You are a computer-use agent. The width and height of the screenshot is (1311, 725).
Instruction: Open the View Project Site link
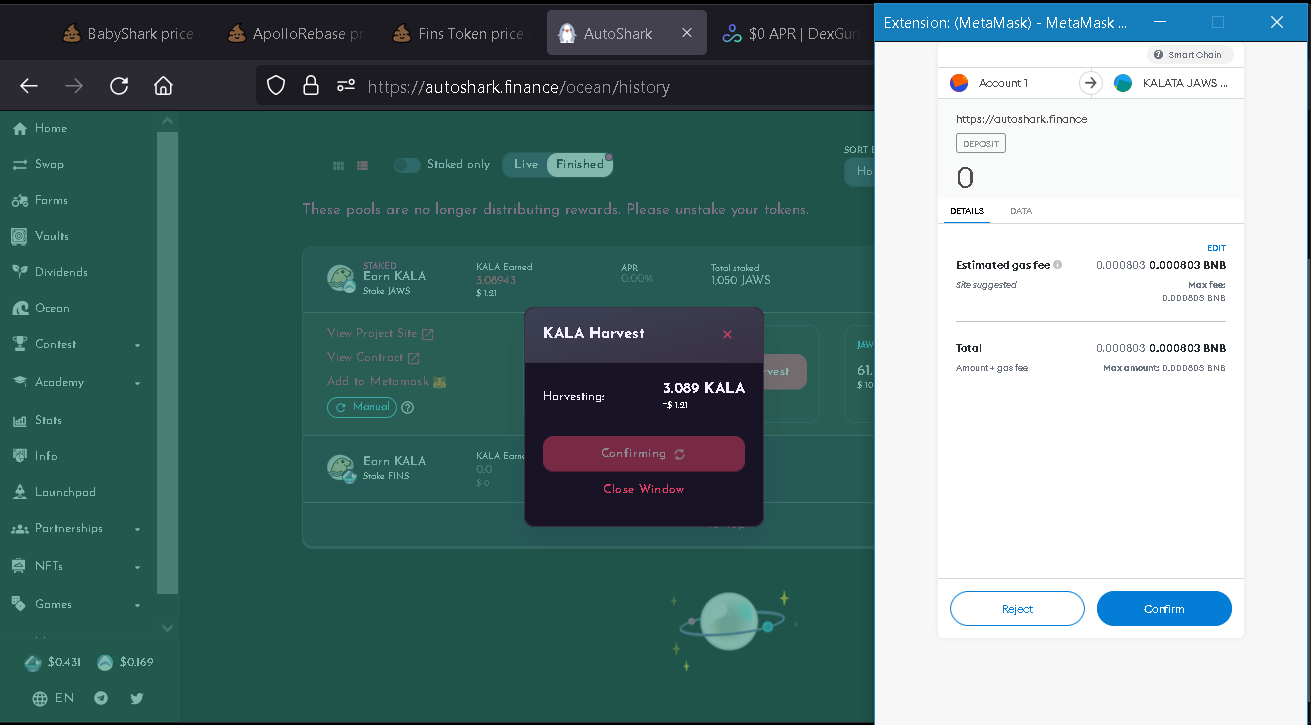(380, 333)
